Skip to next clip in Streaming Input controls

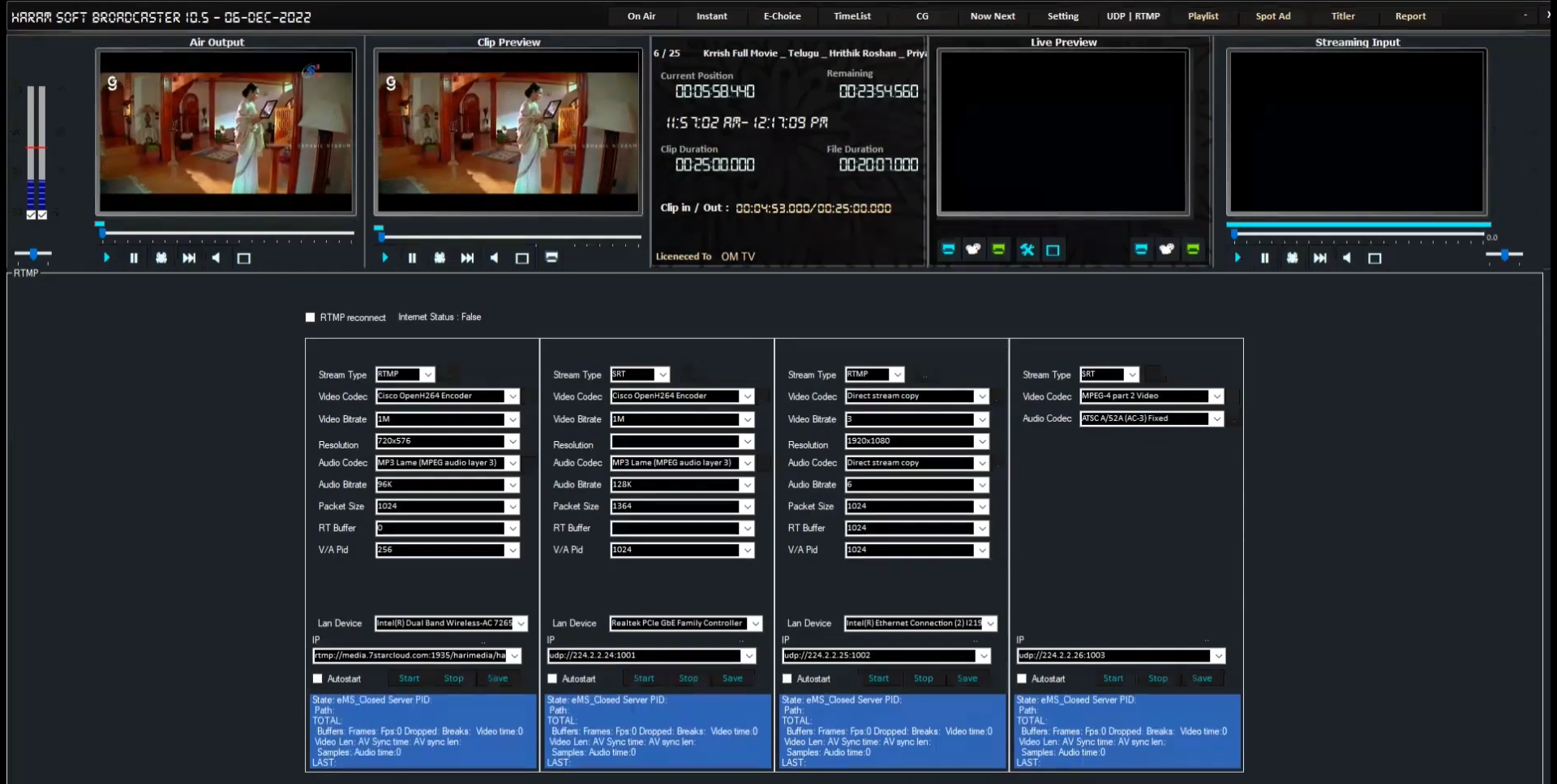1319,258
